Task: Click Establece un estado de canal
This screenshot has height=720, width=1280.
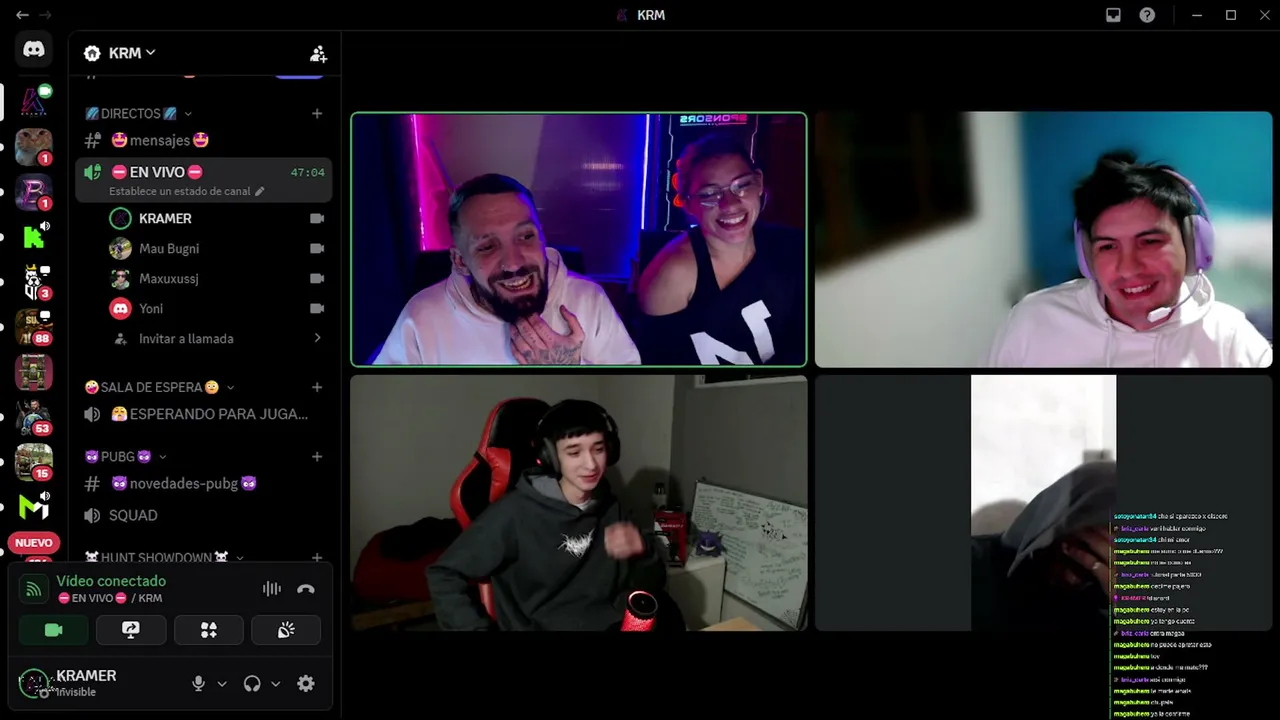Action: click(x=187, y=191)
